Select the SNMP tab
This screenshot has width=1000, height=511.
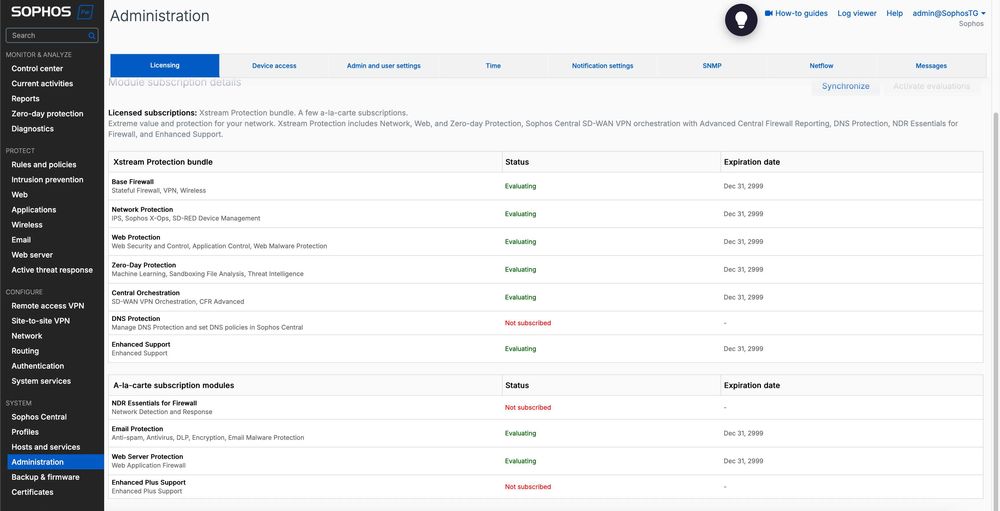coord(712,66)
